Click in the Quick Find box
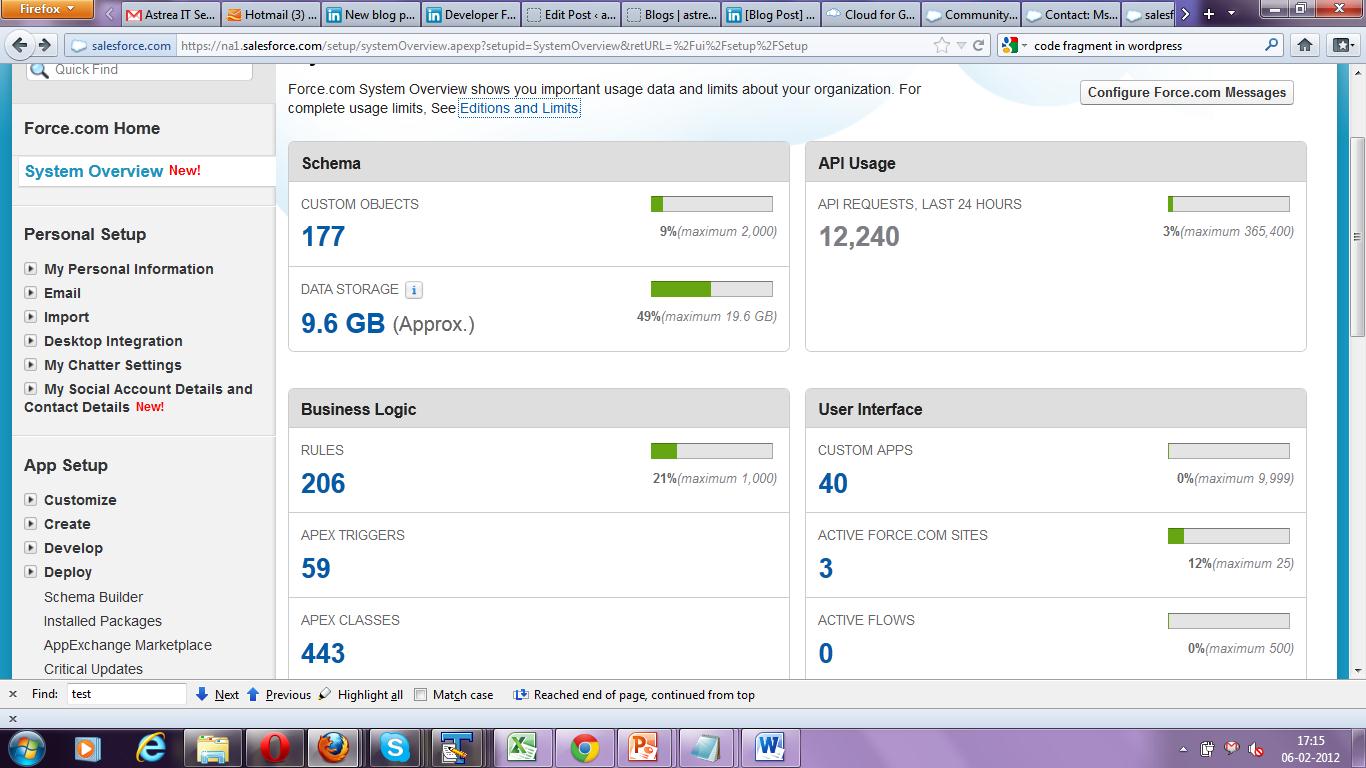Screen dimensions: 1366x768 pyautogui.click(x=140, y=70)
